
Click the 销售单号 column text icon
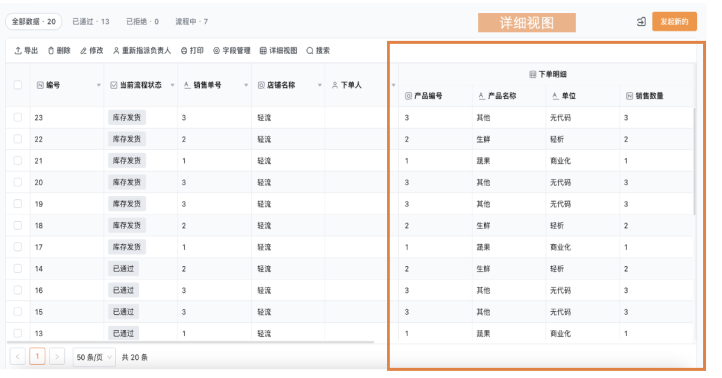pos(187,85)
